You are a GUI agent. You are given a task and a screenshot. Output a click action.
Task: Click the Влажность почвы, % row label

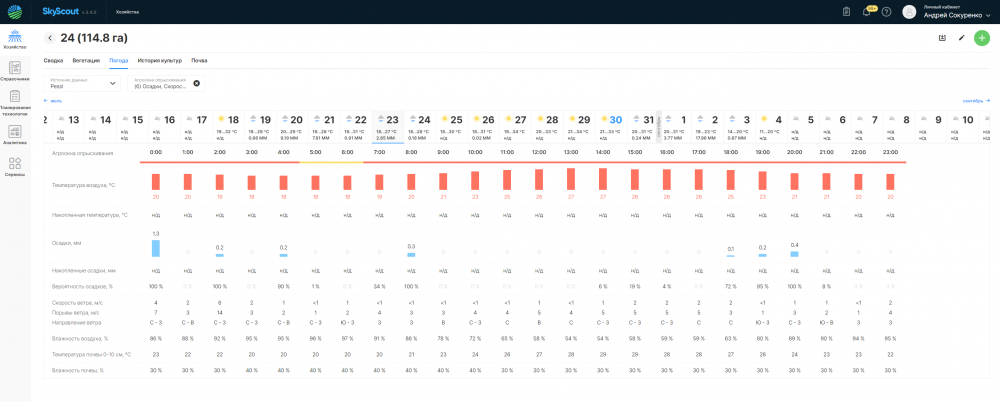point(78,370)
